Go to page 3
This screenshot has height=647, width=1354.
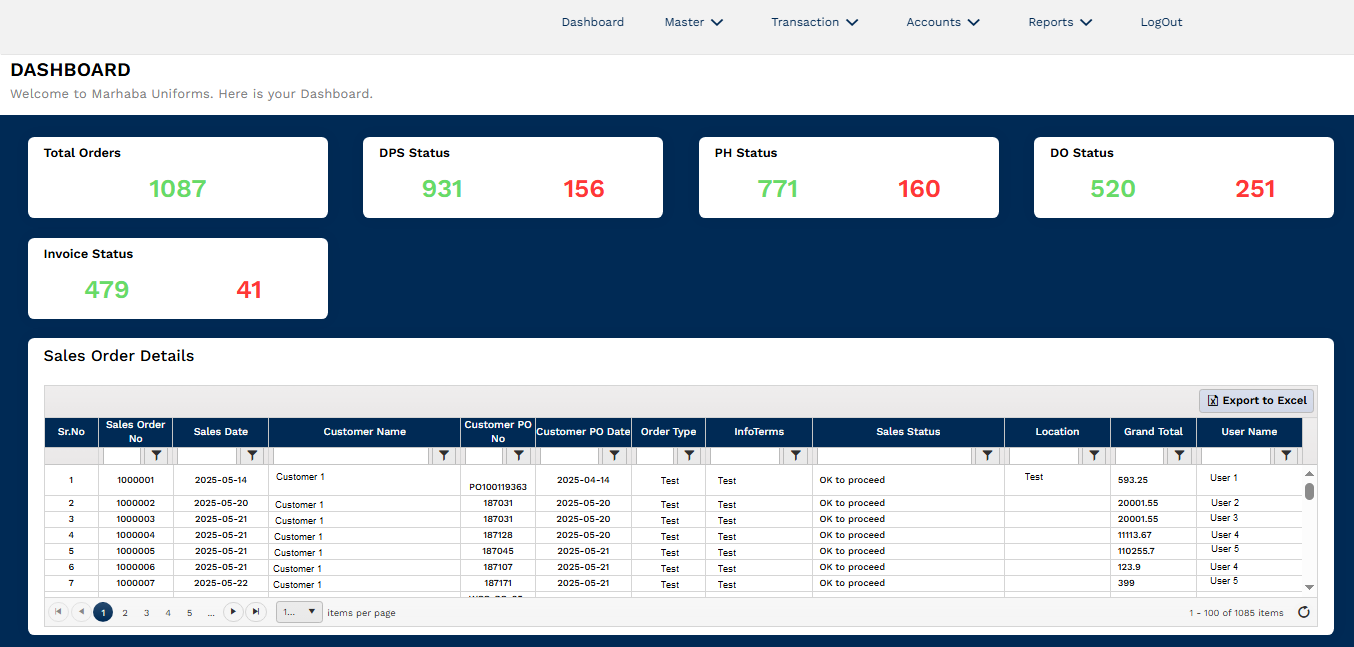click(x=146, y=613)
